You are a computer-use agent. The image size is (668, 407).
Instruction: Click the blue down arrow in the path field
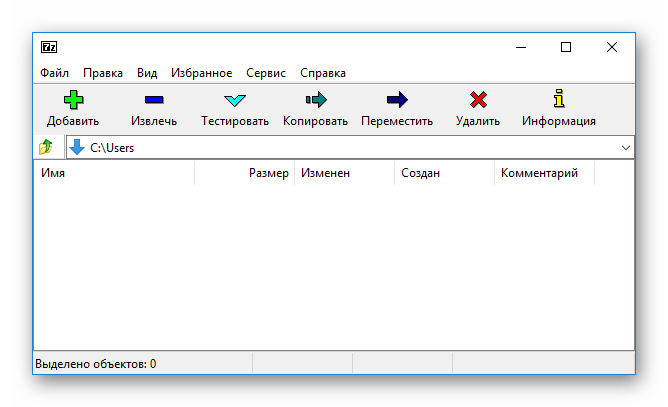click(77, 147)
